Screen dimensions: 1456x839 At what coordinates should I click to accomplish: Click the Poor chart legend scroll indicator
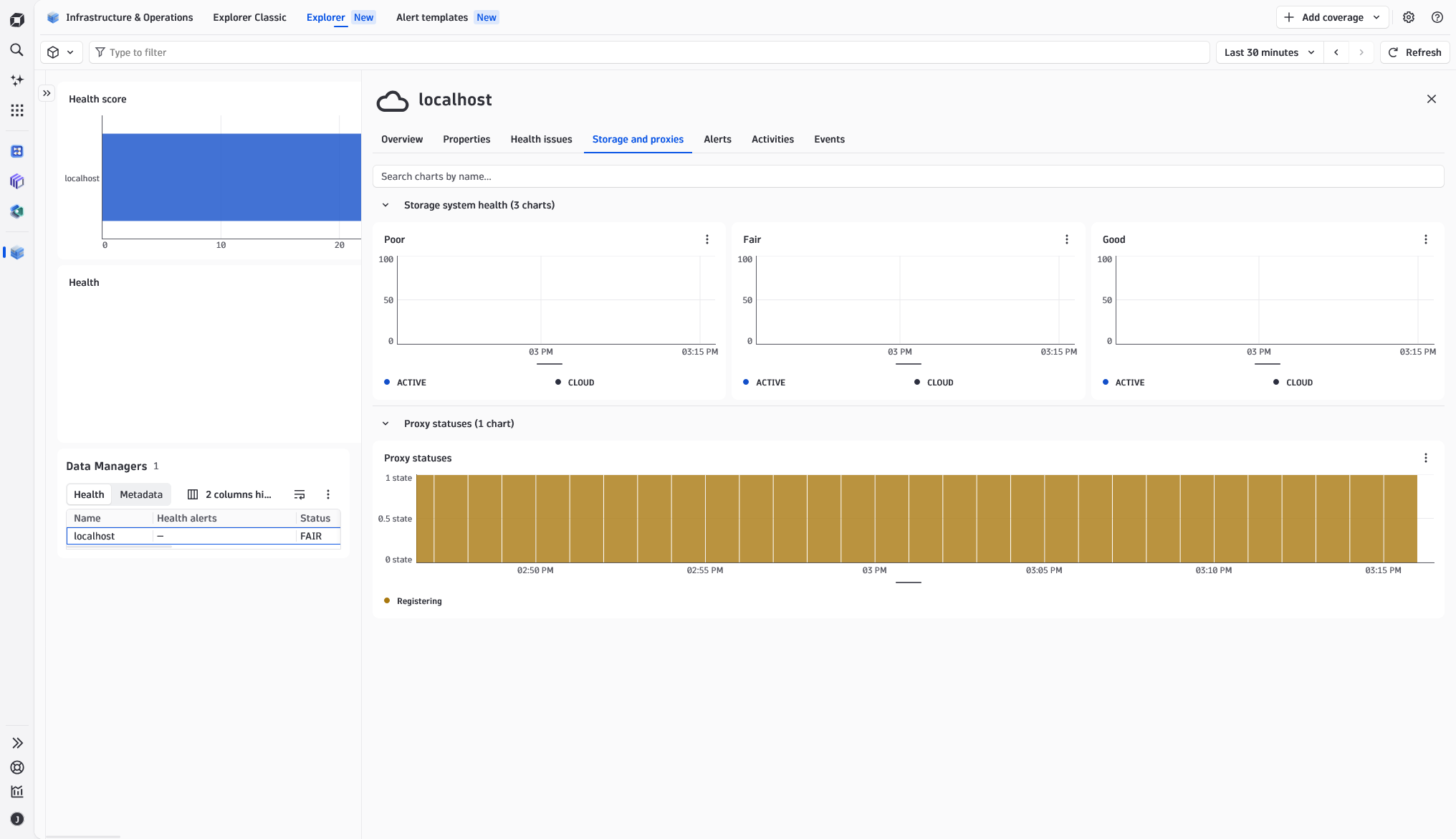coord(550,364)
